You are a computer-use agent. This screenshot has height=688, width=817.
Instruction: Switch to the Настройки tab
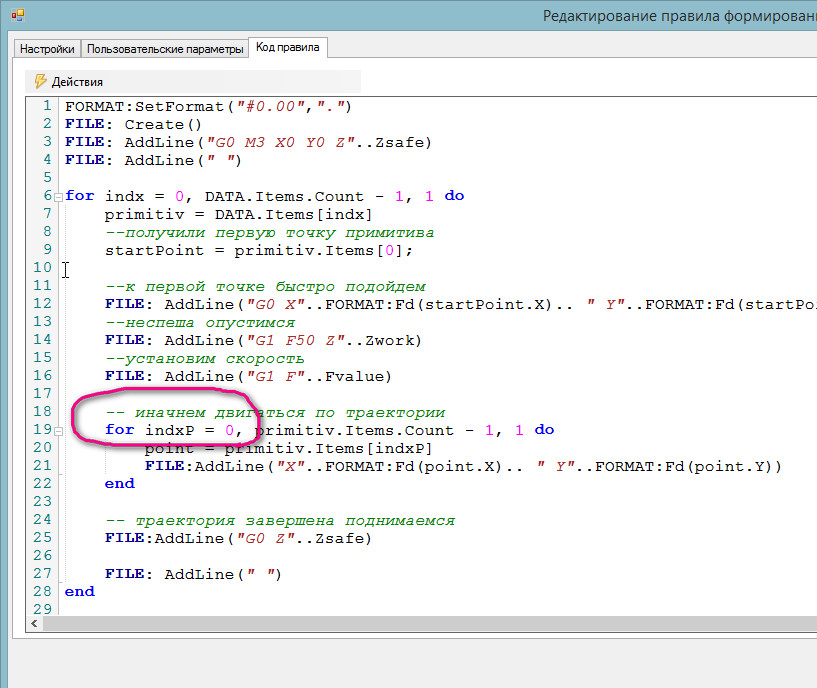[47, 49]
